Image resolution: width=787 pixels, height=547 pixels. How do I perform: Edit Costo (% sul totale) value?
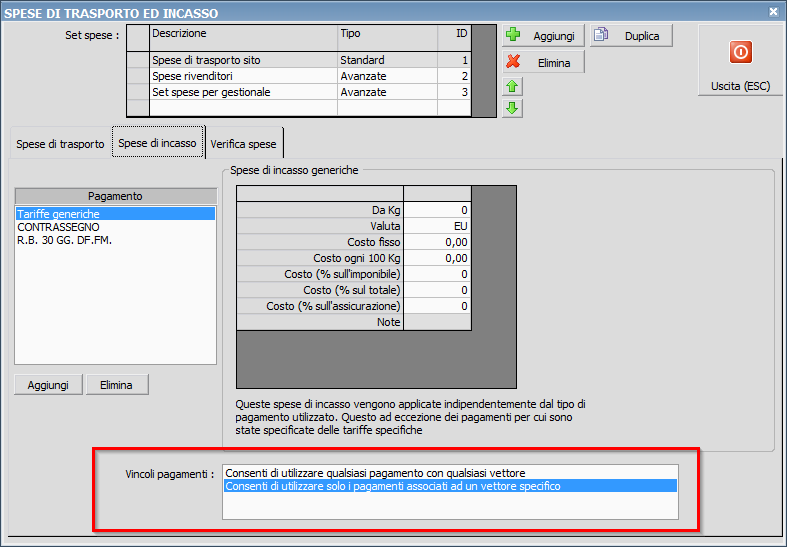(437, 290)
